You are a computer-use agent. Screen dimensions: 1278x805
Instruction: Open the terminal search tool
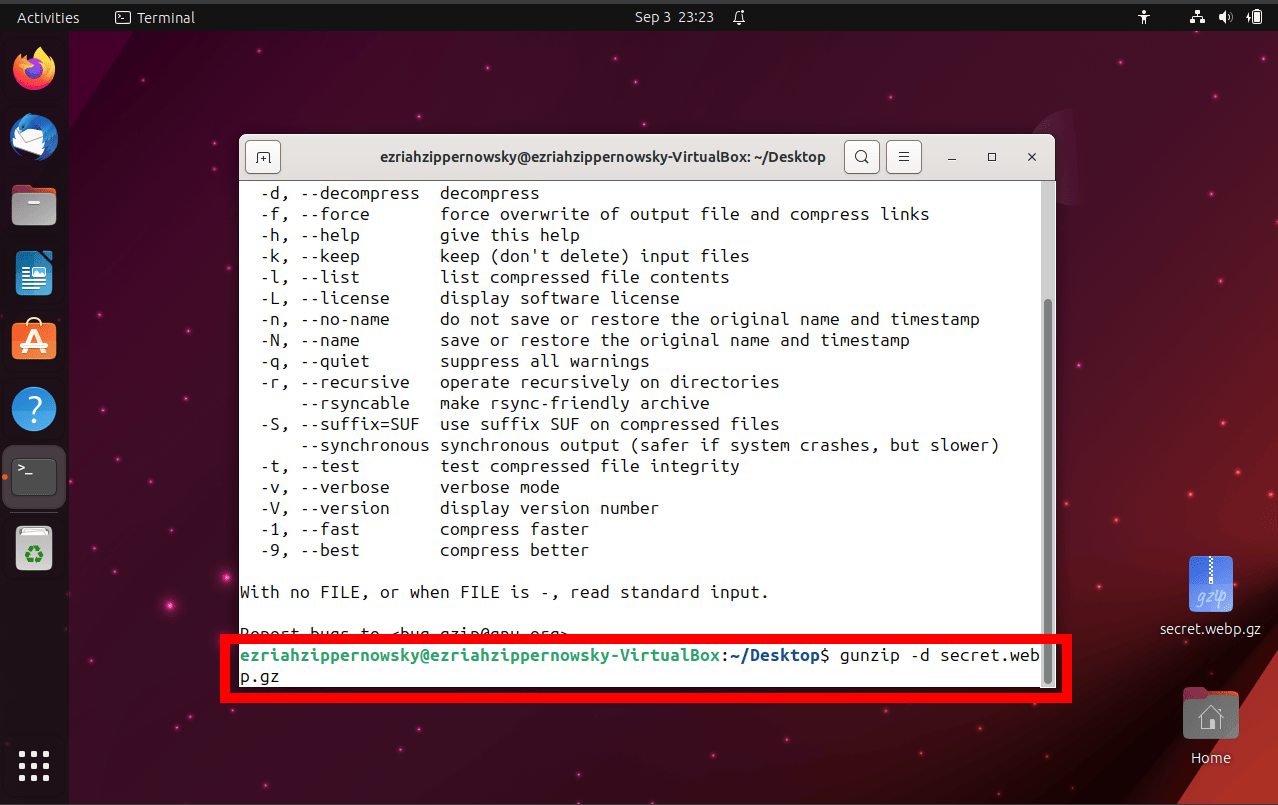click(861, 157)
